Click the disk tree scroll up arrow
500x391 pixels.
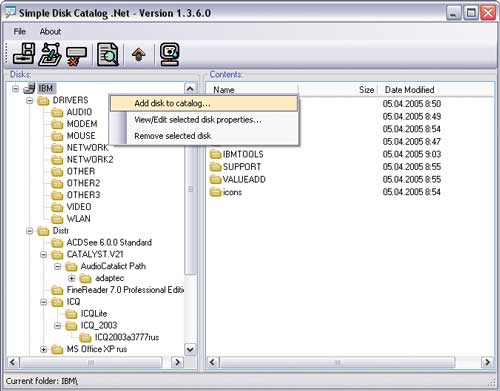pyautogui.click(x=190, y=89)
